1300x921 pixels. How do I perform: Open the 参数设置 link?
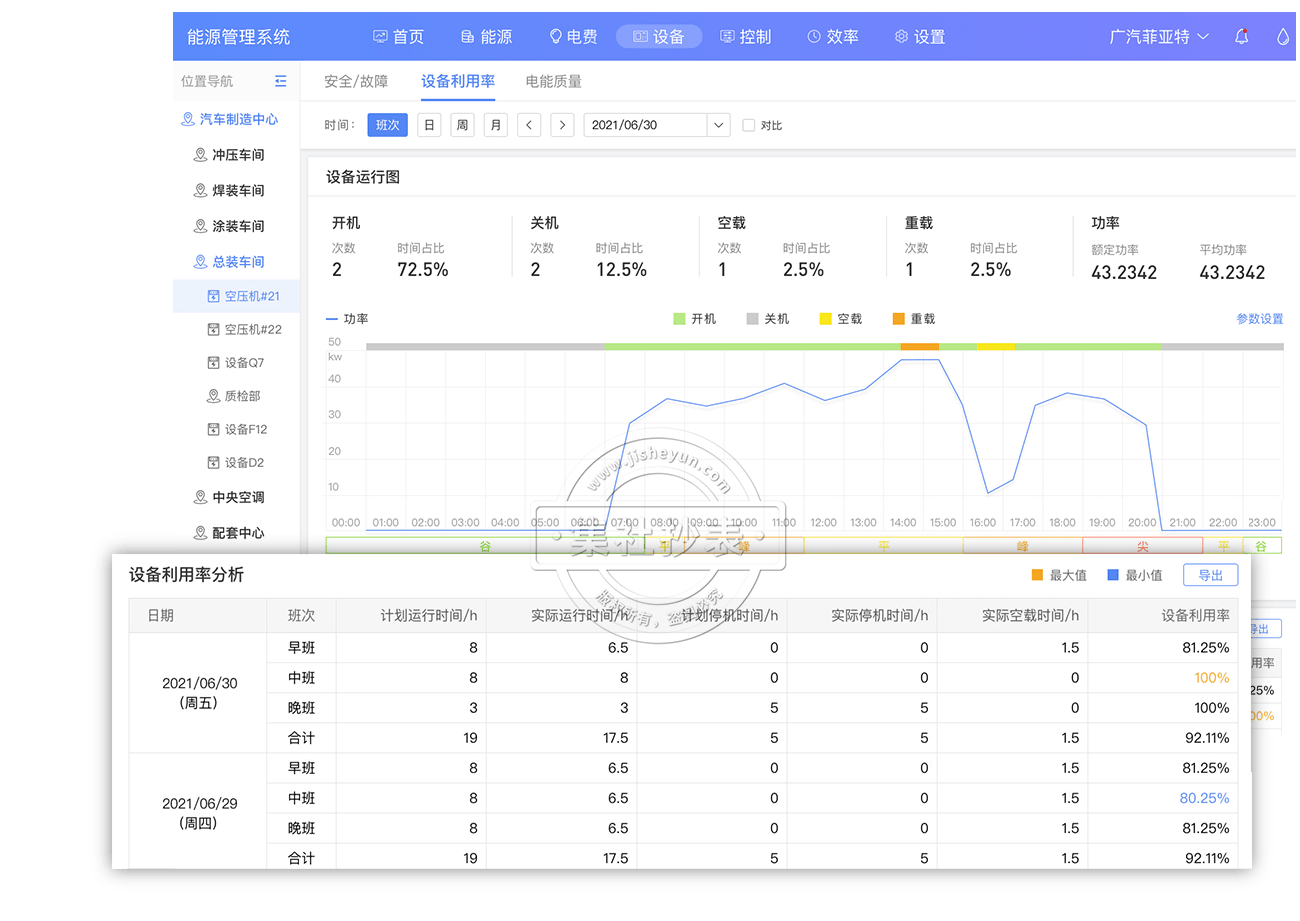click(1259, 319)
